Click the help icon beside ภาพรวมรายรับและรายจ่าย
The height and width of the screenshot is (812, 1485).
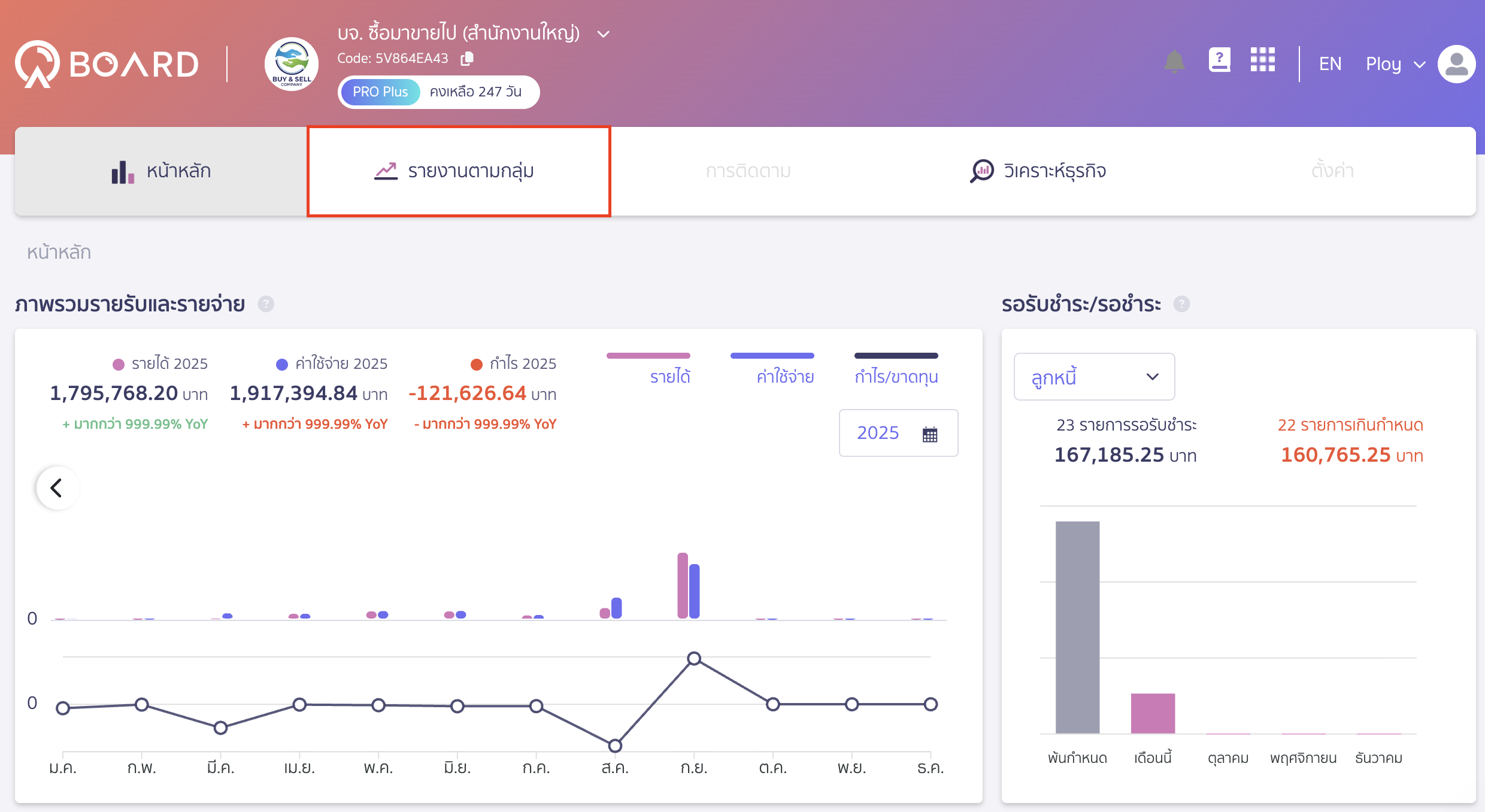[x=266, y=304]
